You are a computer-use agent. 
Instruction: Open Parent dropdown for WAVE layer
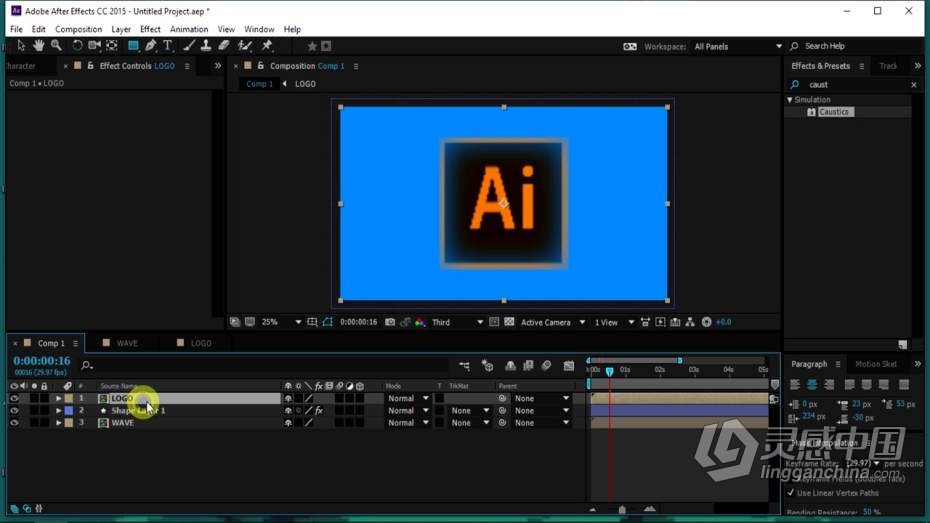pos(541,423)
